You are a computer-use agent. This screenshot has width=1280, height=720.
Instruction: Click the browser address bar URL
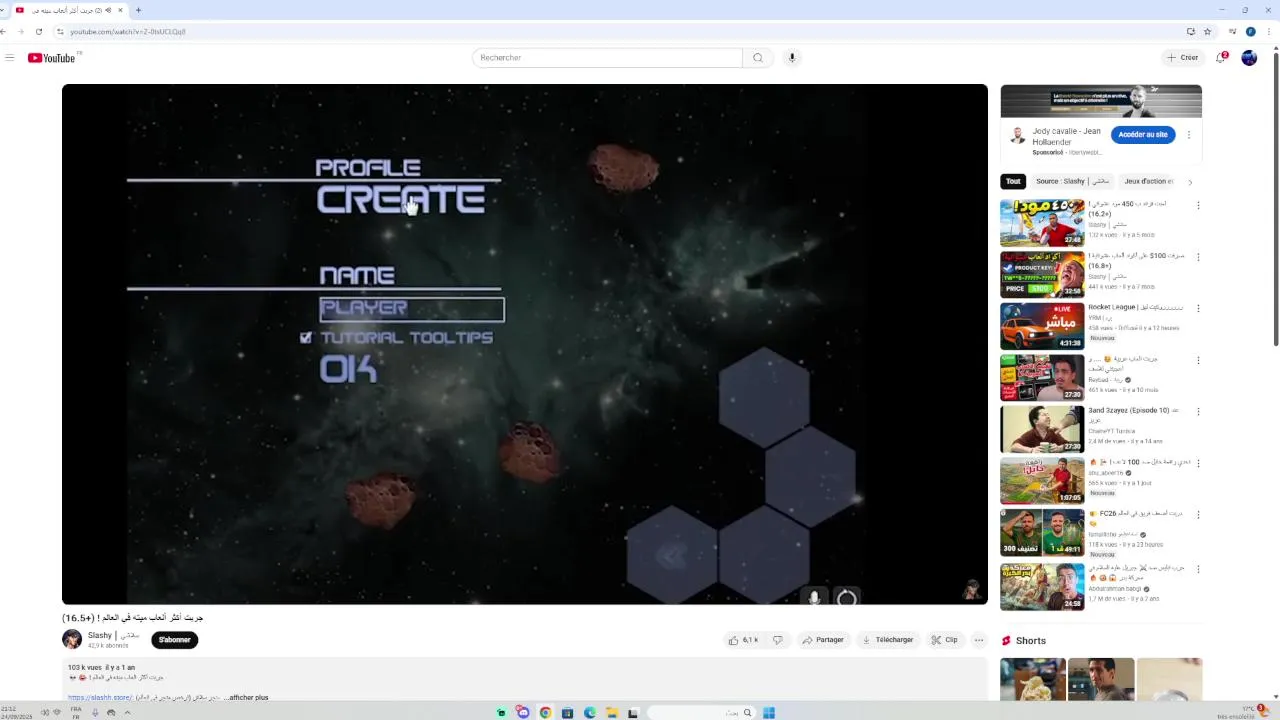tap(127, 32)
